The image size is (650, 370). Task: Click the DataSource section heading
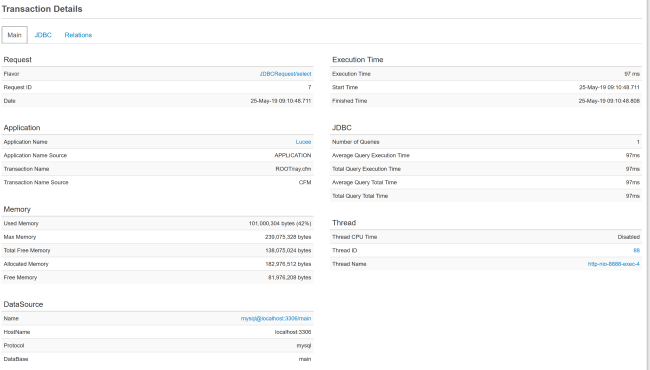[23, 304]
